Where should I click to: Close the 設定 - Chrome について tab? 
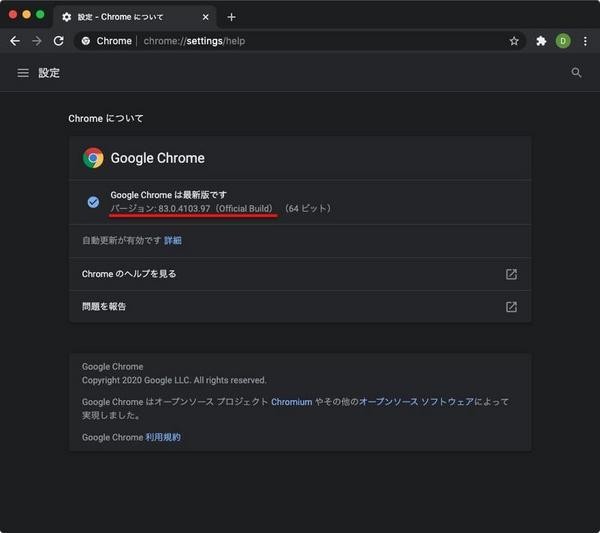click(x=205, y=17)
